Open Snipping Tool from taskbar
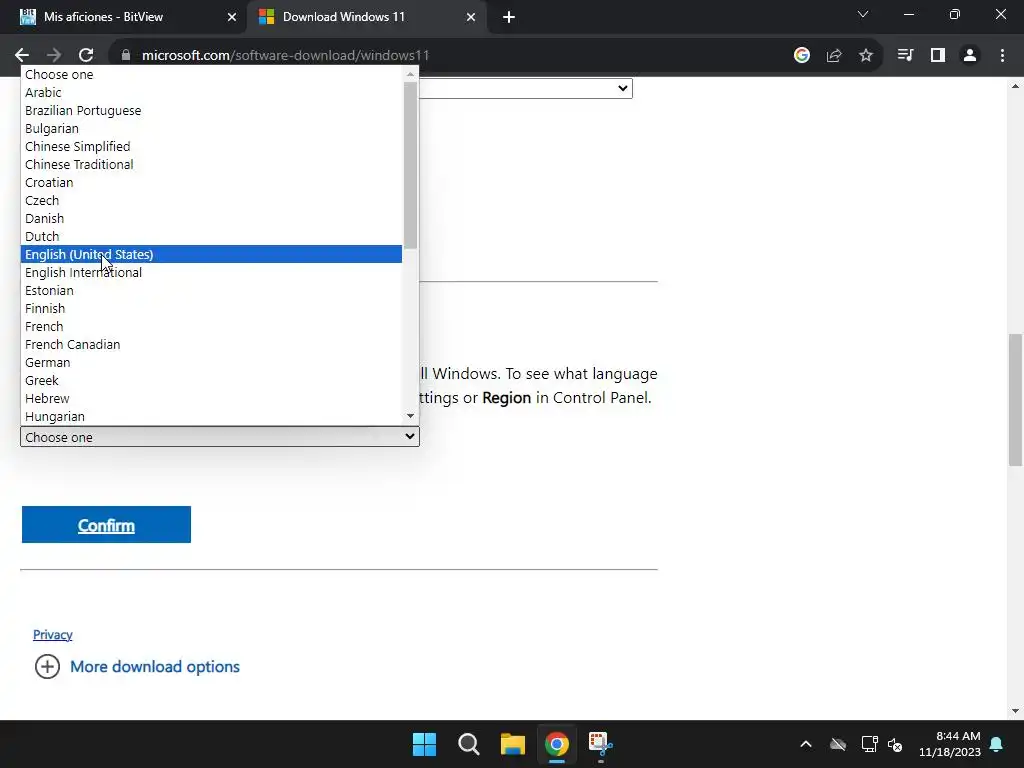This screenshot has width=1024, height=768. click(601, 744)
